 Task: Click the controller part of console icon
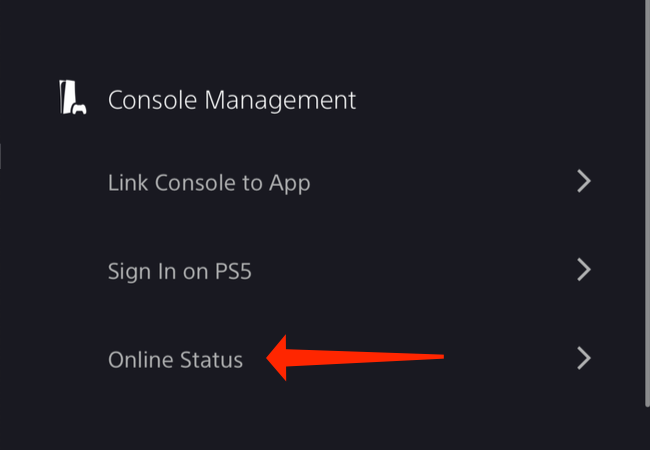click(79, 109)
